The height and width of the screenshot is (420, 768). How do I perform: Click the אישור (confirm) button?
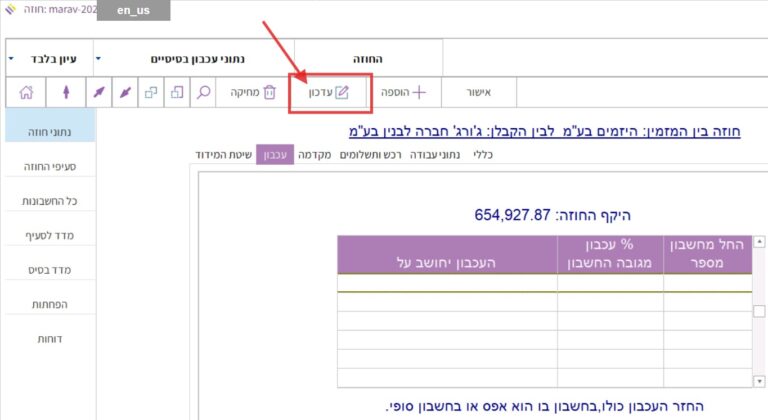pos(478,92)
